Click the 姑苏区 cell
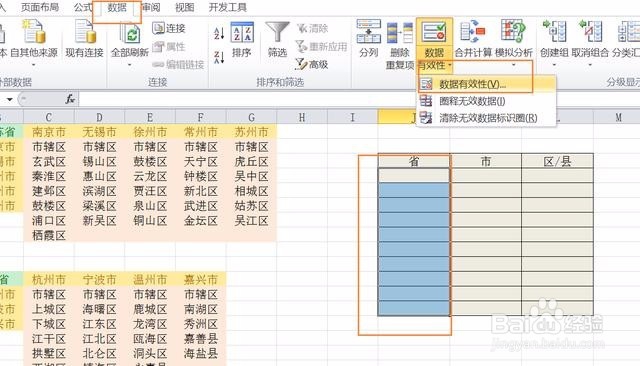The image size is (640, 366). [x=251, y=206]
